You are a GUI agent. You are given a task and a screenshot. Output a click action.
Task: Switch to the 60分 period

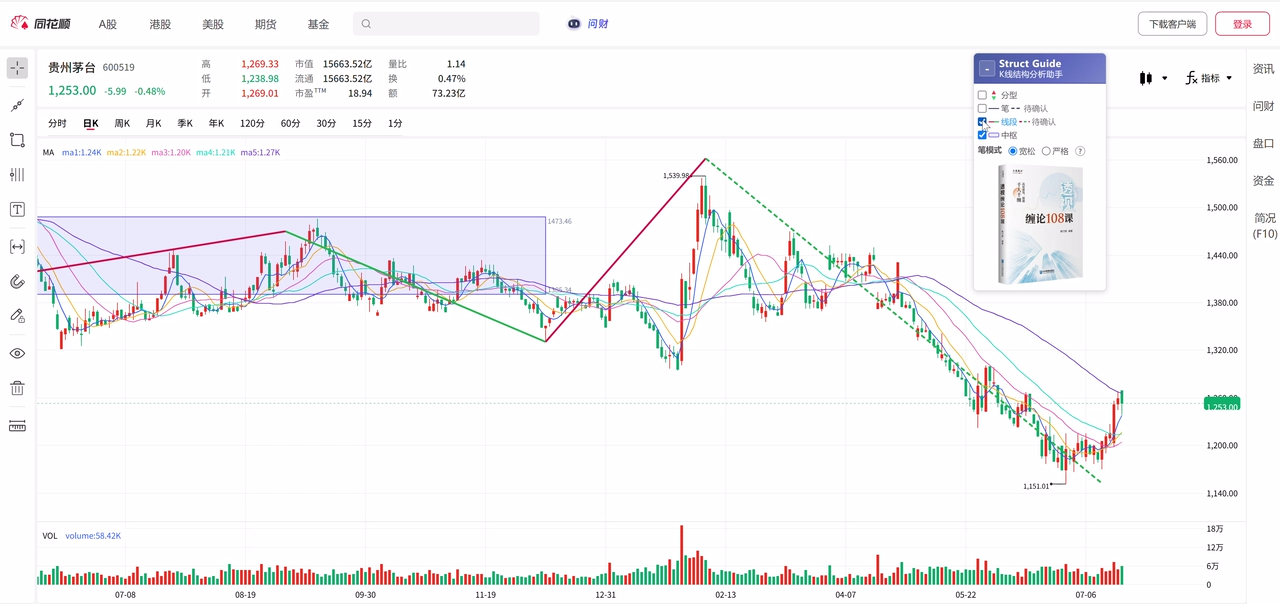[x=290, y=123]
